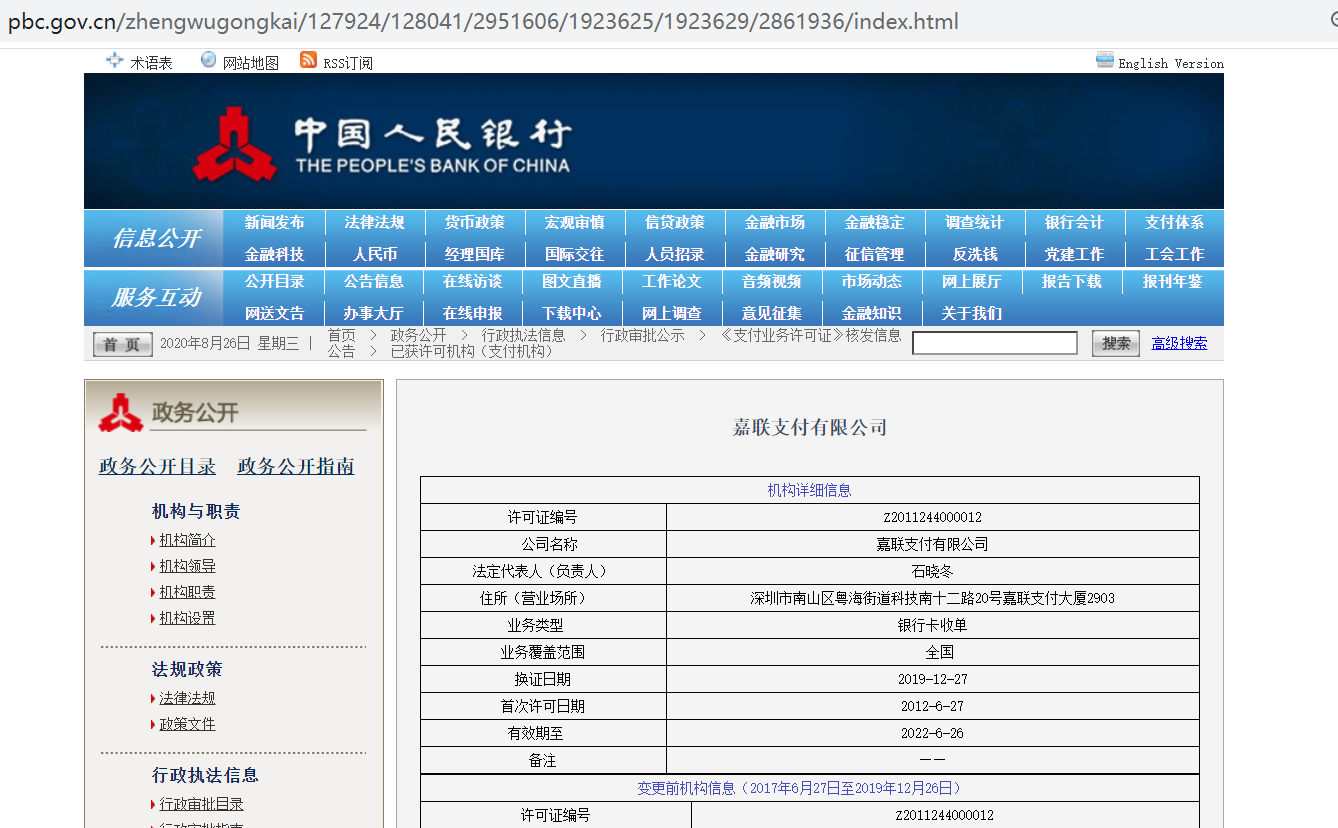Viewport: 1338px width, 828px height.
Task: Go to the 图文直播 page
Action: [x=572, y=281]
